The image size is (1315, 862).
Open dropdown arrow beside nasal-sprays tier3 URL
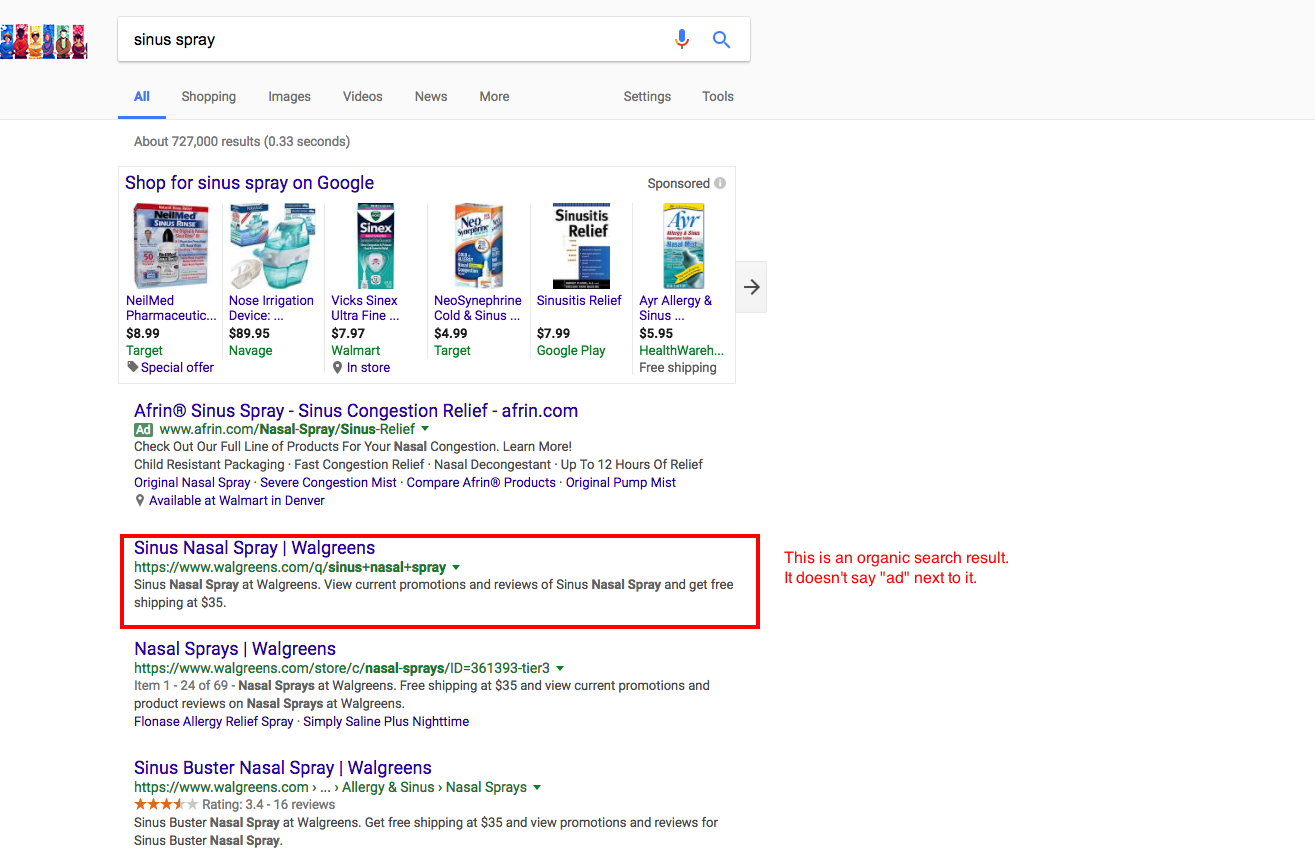tap(560, 668)
